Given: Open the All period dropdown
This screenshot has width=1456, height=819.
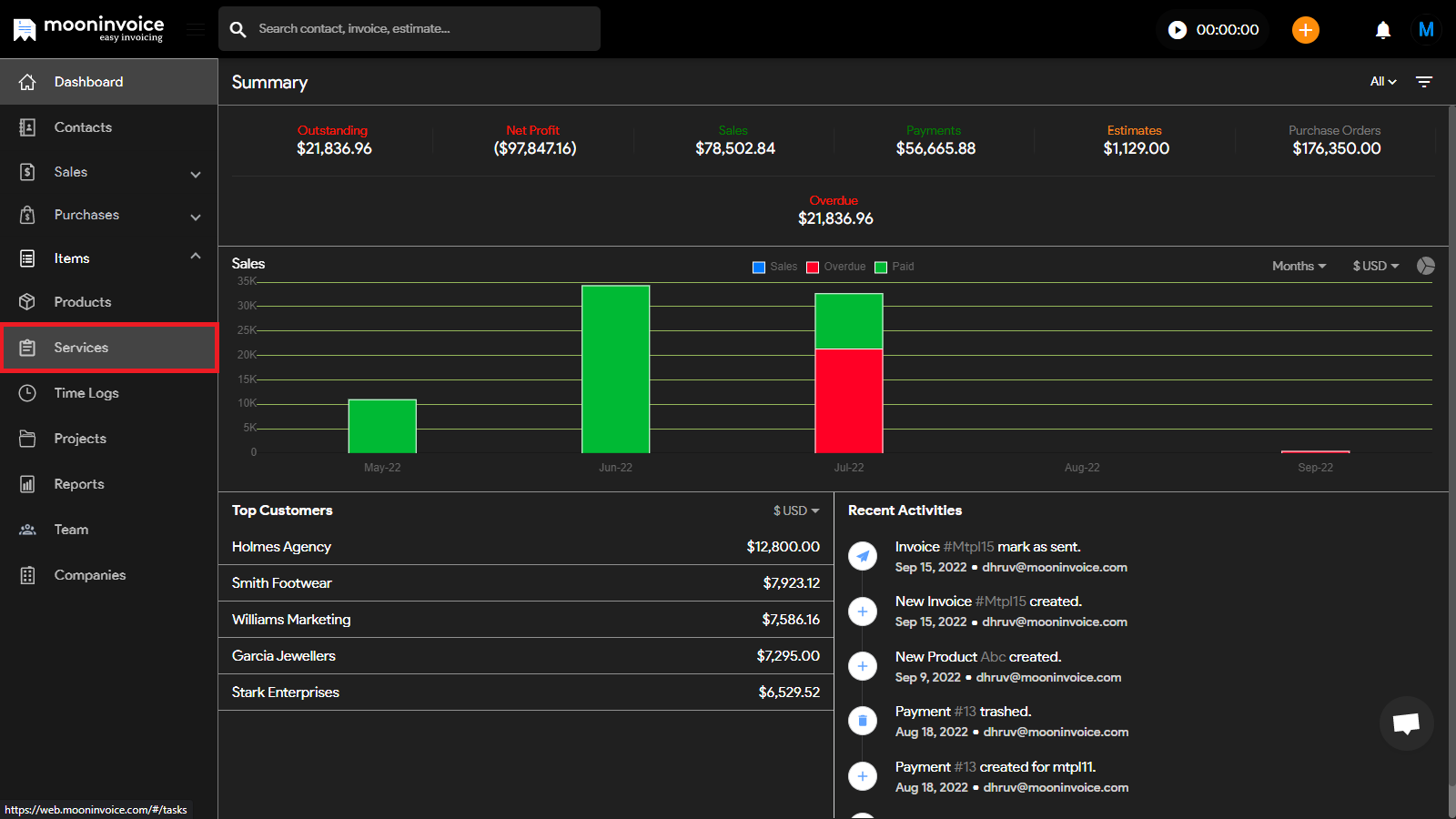Looking at the screenshot, I should [1383, 82].
